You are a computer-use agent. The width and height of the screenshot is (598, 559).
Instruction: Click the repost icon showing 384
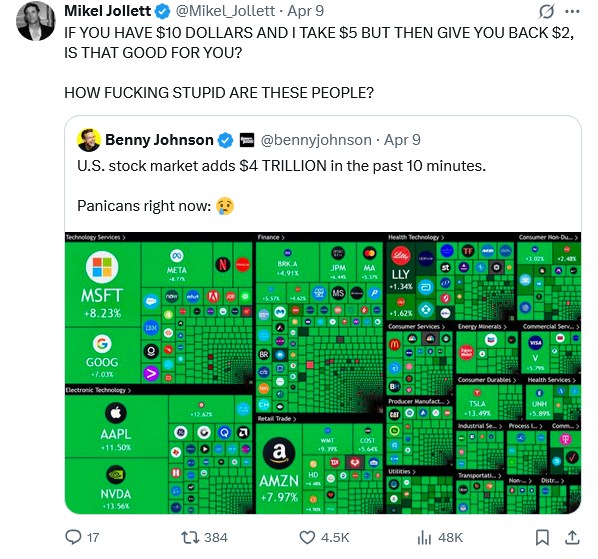coord(188,537)
